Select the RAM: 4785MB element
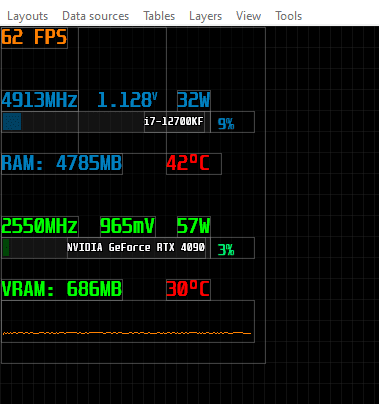This screenshot has width=379, height=404. (x=62, y=164)
